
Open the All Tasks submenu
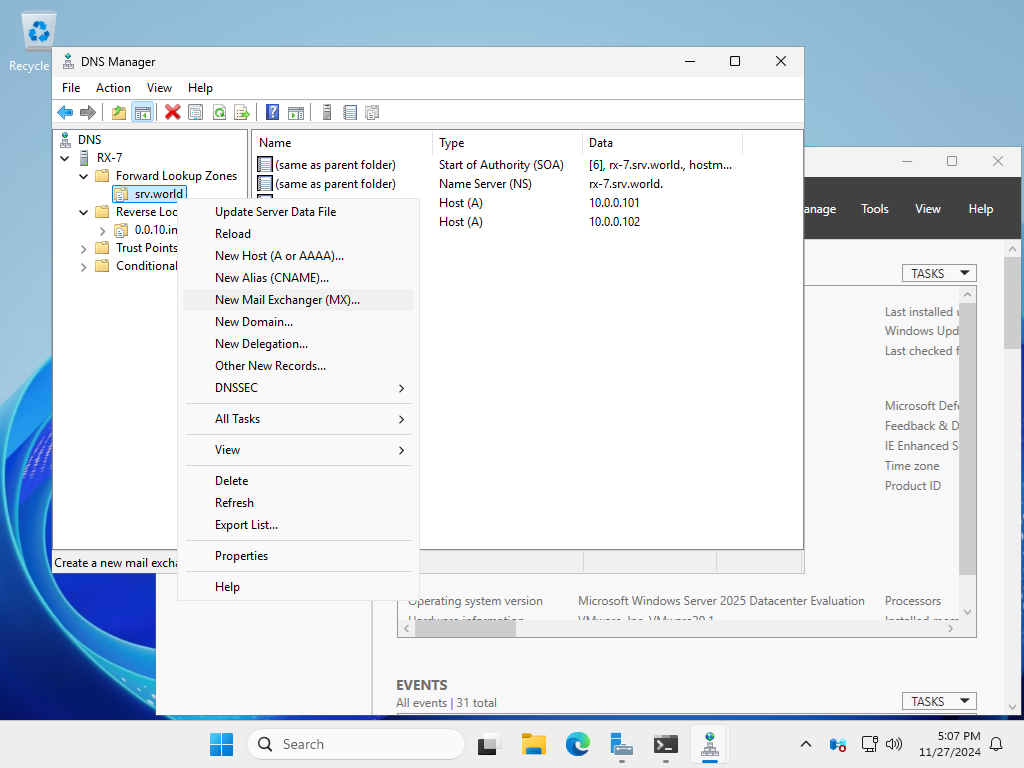tap(298, 419)
